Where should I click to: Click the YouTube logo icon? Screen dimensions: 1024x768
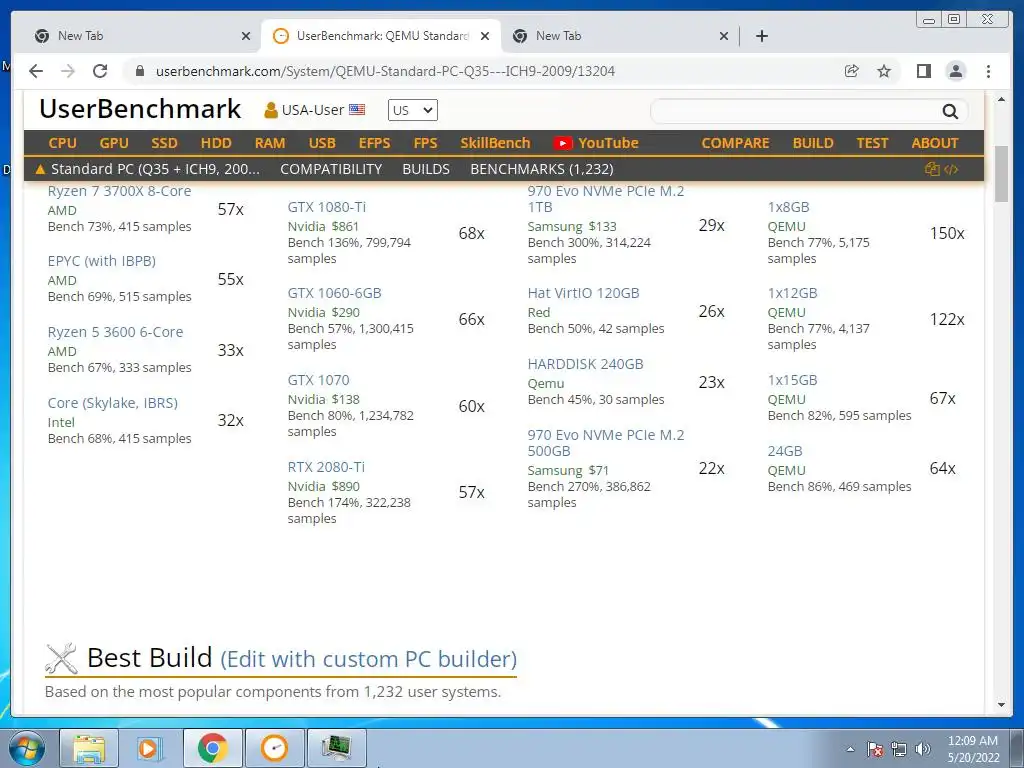pyautogui.click(x=562, y=143)
